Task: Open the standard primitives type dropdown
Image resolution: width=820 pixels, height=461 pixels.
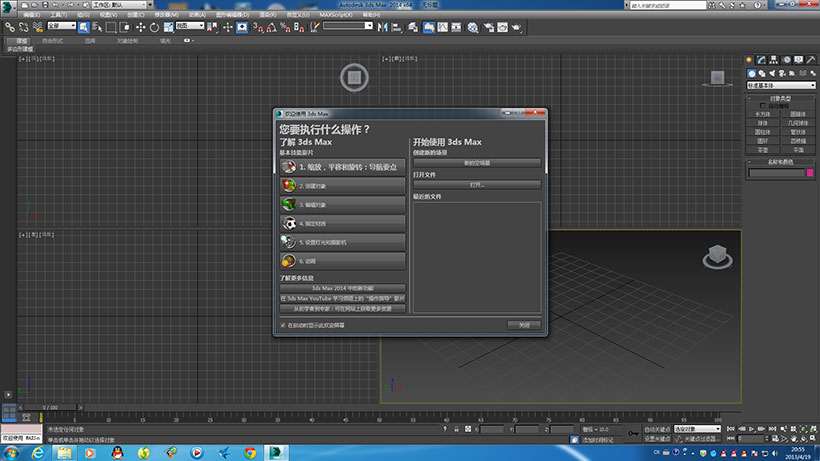Action: pyautogui.click(x=781, y=85)
